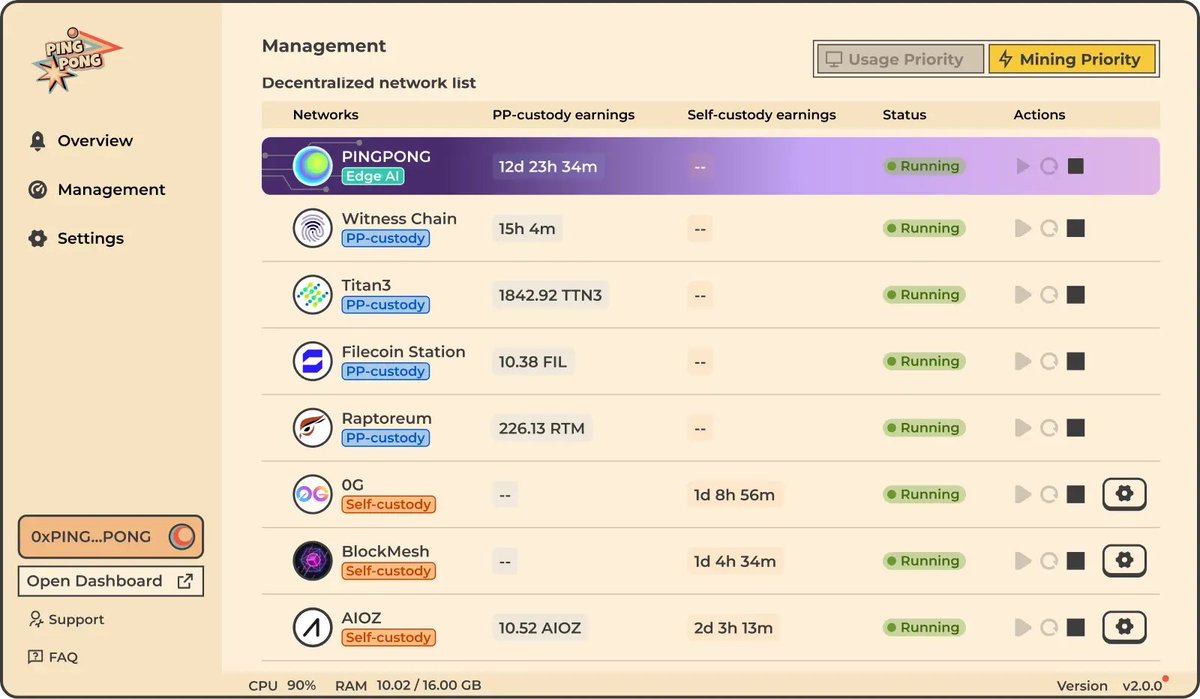The width and height of the screenshot is (1200, 699).
Task: Open the Overview page
Action: pyautogui.click(x=81, y=141)
